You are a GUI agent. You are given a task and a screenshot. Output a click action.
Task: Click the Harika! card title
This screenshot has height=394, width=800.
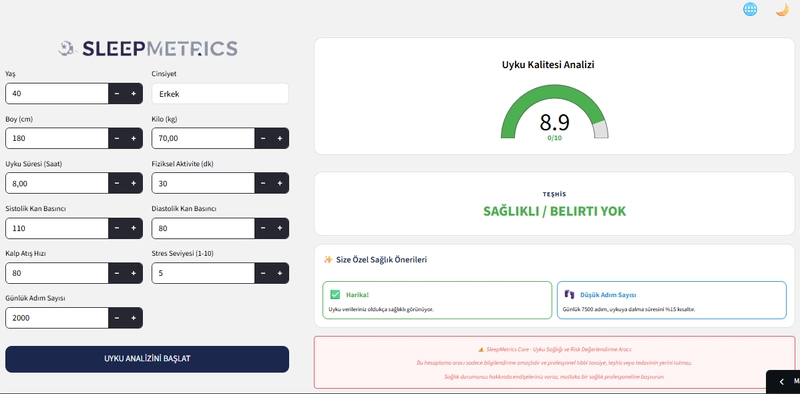(x=357, y=295)
